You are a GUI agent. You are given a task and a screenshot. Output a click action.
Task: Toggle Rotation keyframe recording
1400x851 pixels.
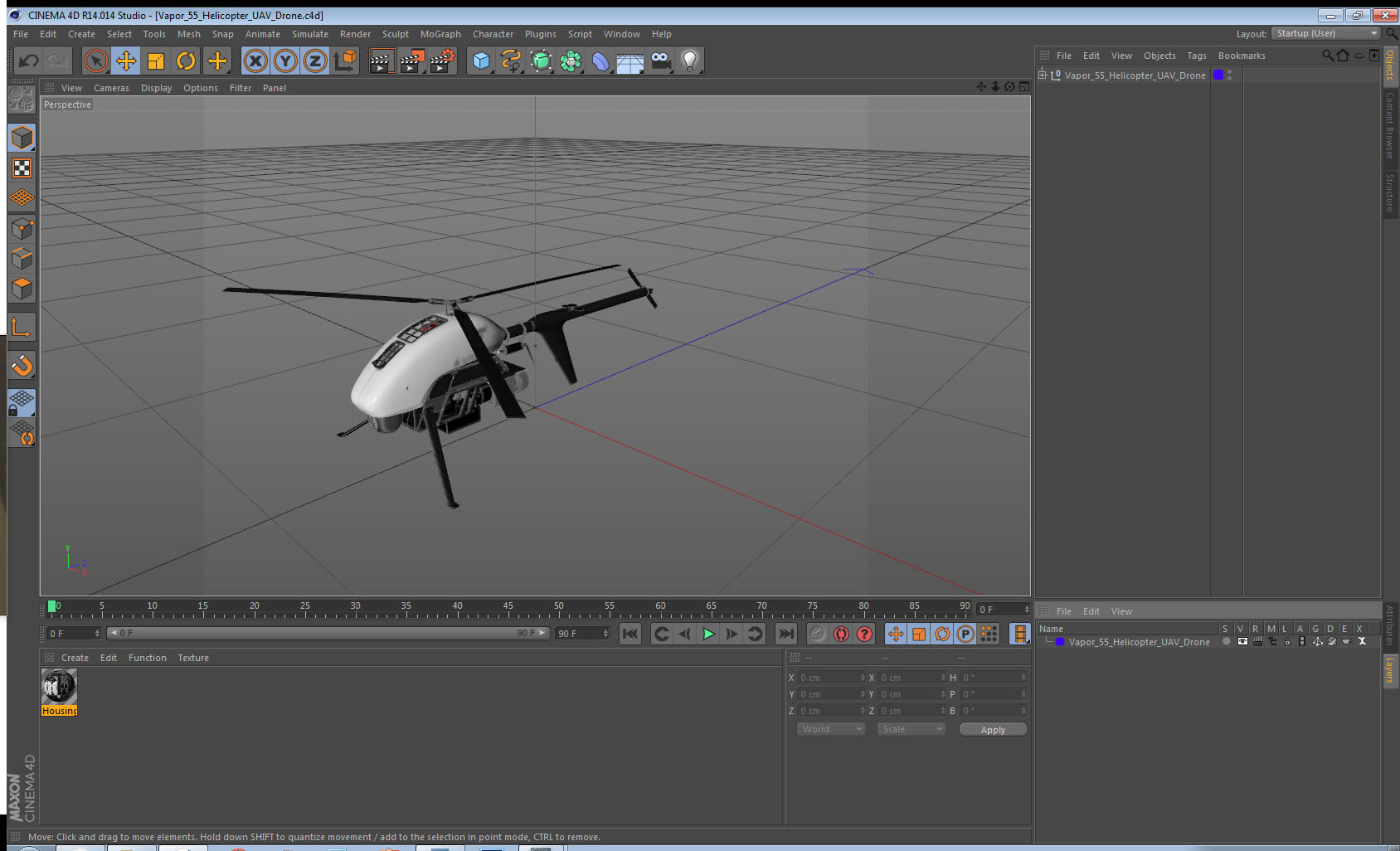coord(942,634)
